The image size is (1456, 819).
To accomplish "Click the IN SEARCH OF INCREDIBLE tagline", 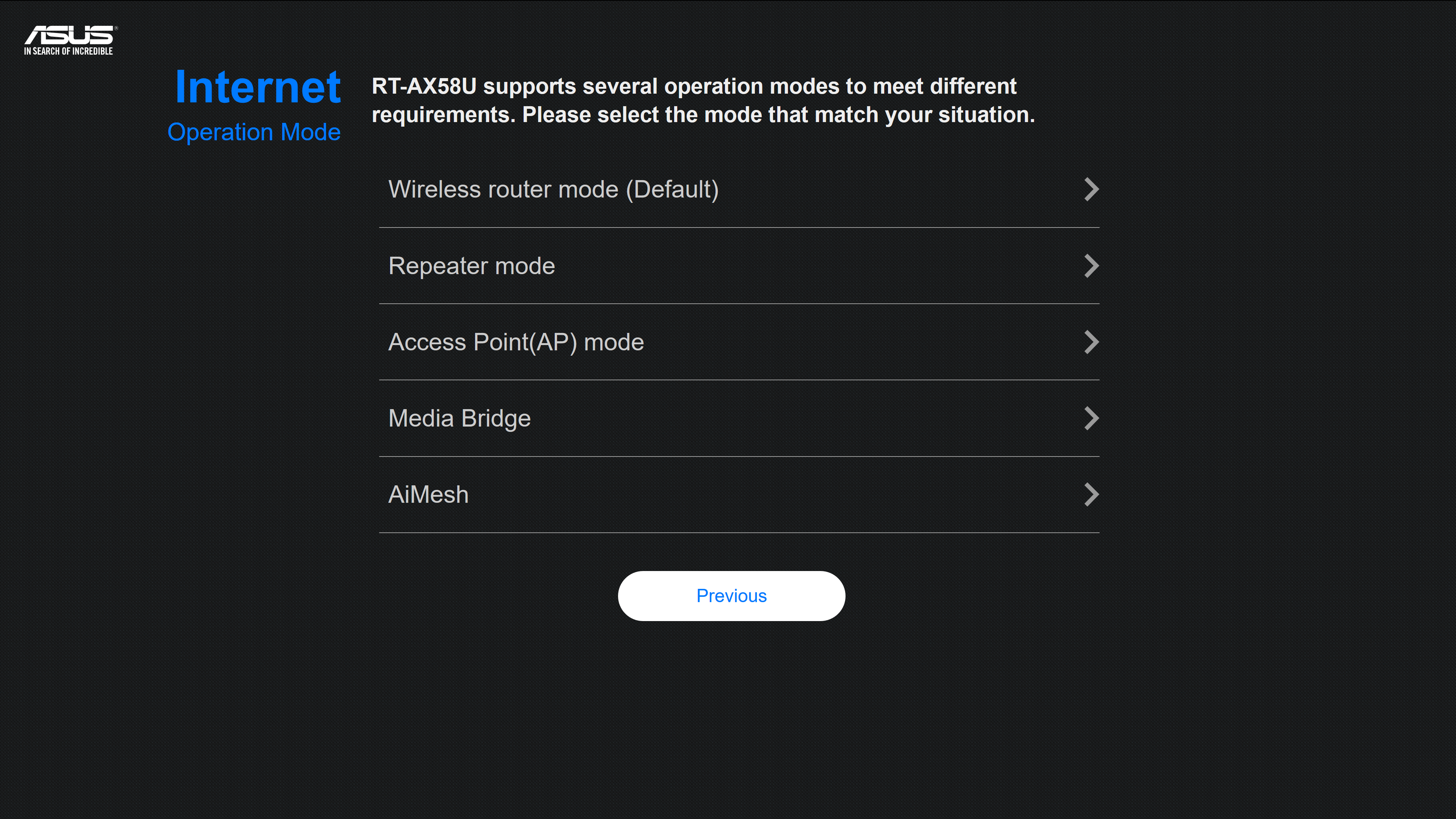I will pyautogui.click(x=68, y=52).
